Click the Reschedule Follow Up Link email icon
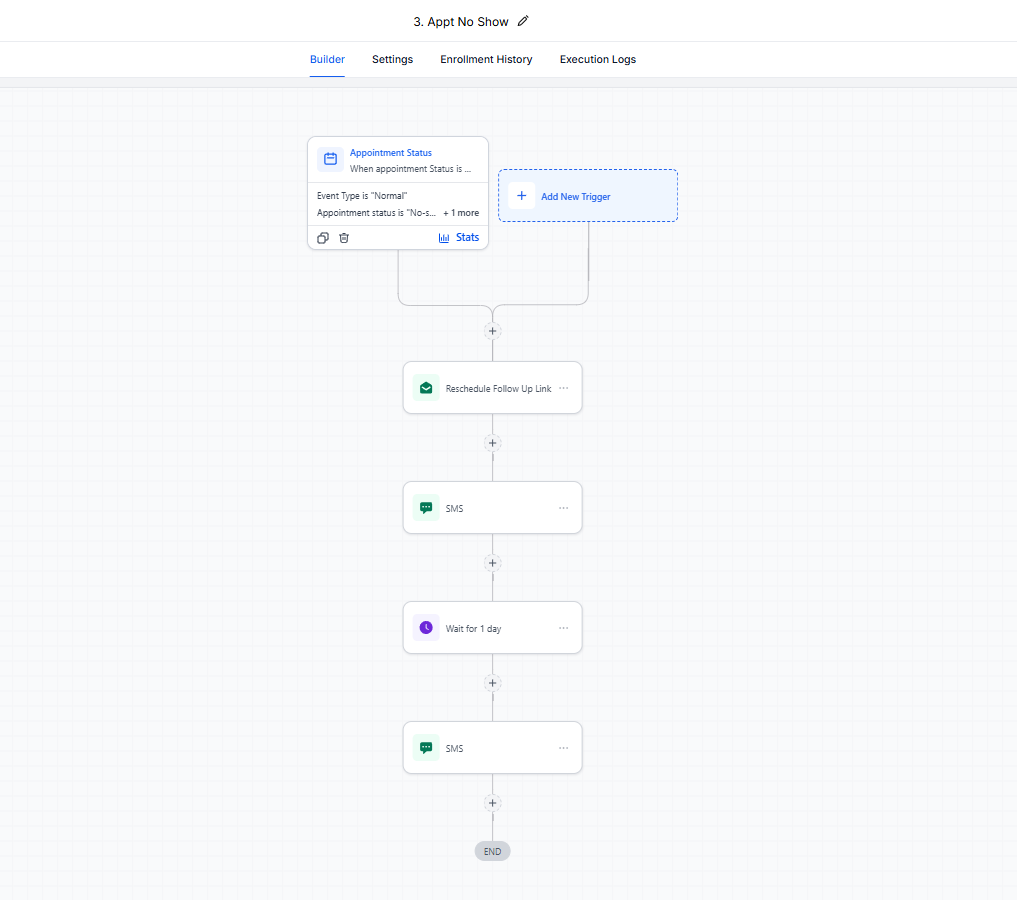 tap(426, 388)
